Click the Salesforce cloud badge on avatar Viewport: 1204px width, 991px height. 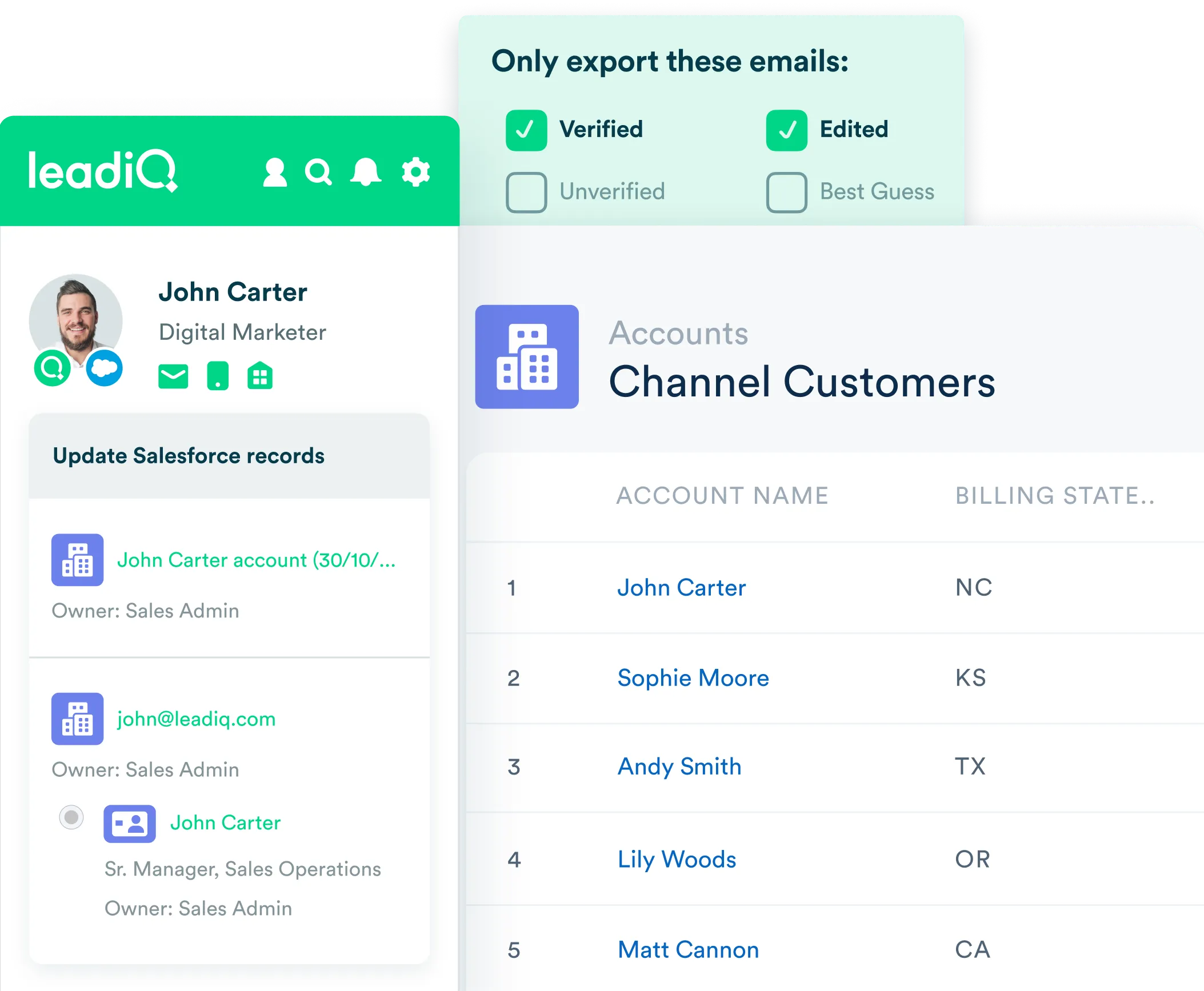pyautogui.click(x=104, y=368)
